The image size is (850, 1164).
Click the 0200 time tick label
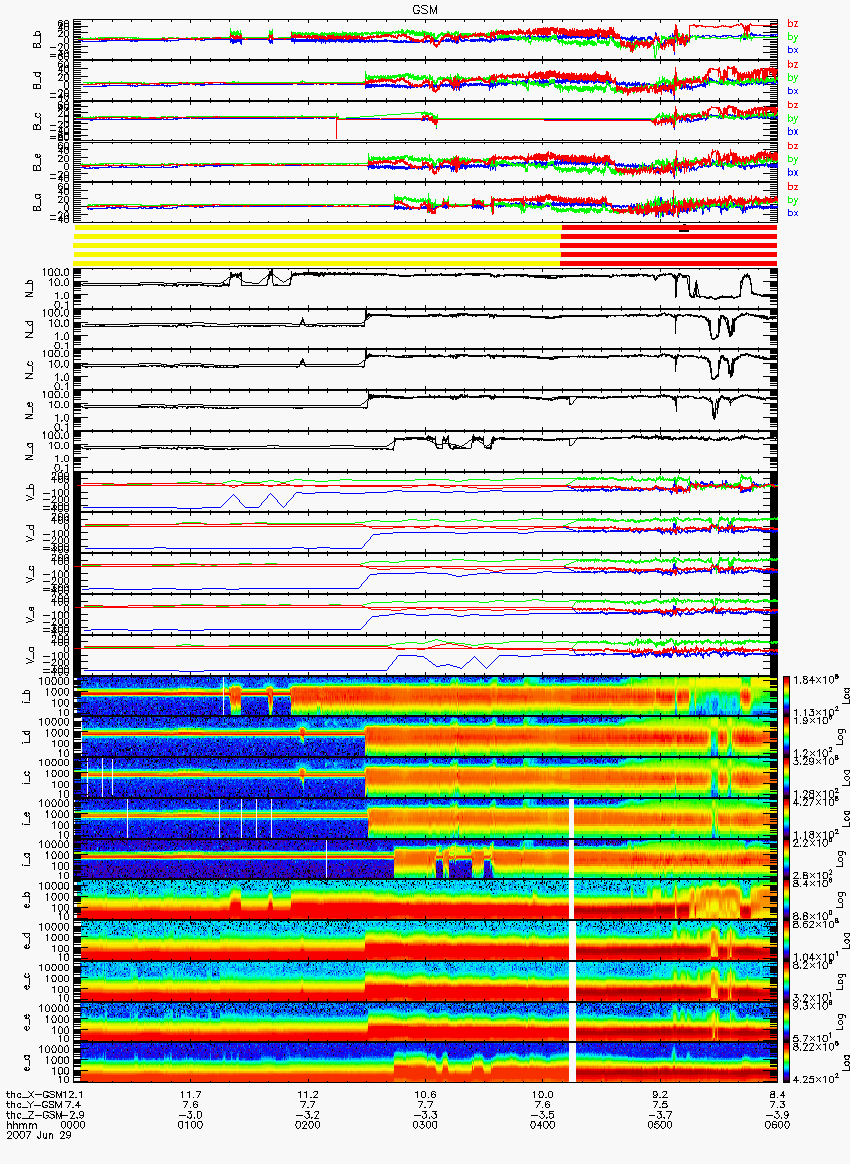coord(308,1125)
